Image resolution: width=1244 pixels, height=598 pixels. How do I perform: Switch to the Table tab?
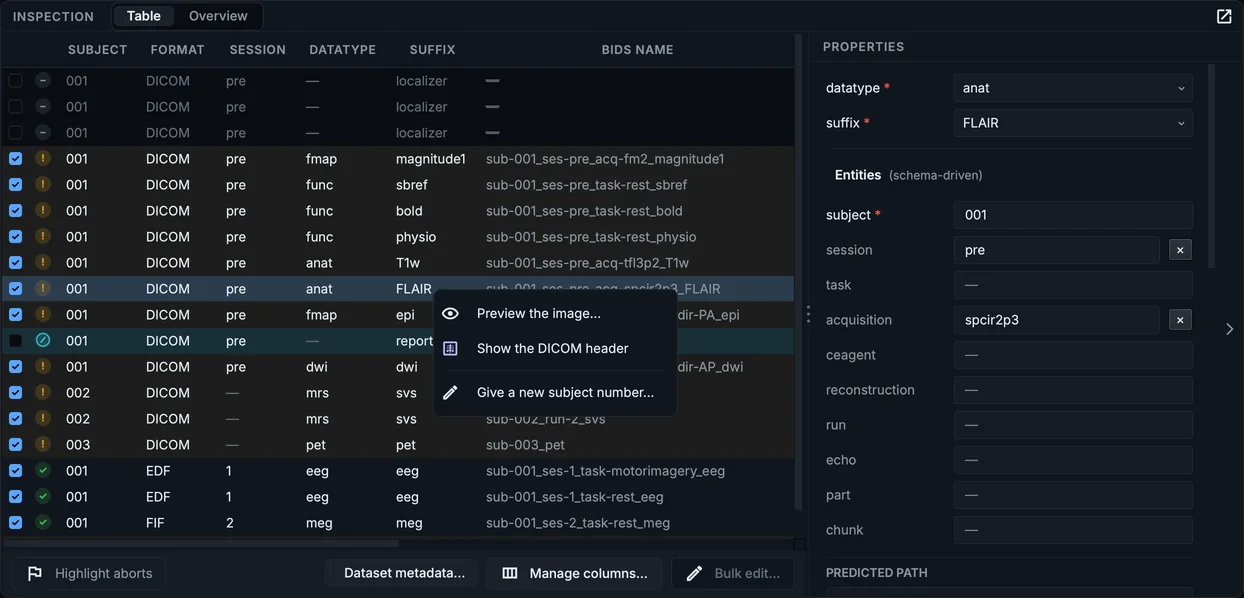[144, 16]
